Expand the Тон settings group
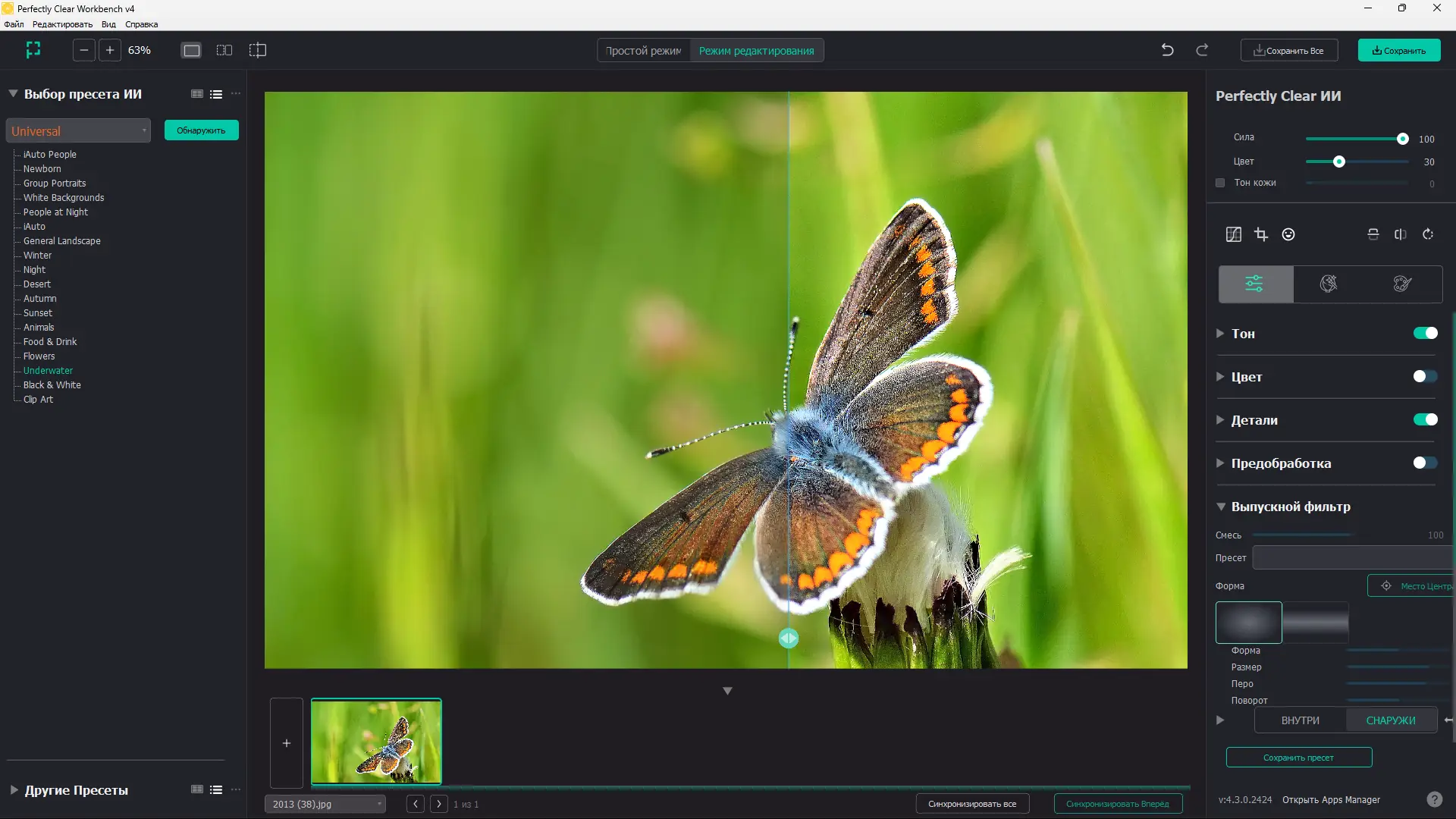Viewport: 1456px width, 819px height. pyautogui.click(x=1220, y=334)
